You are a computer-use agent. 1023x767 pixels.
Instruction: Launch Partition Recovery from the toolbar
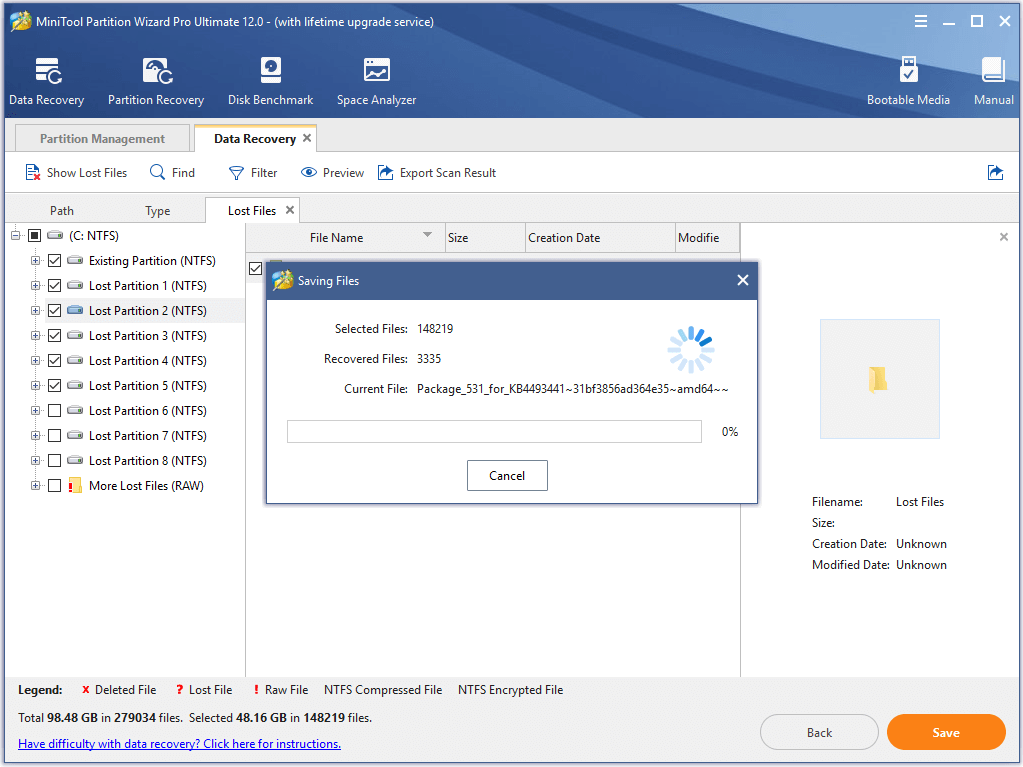point(156,72)
